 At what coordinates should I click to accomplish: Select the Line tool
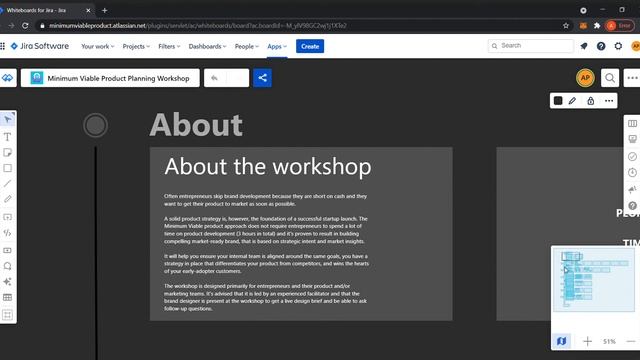pyautogui.click(x=7, y=183)
